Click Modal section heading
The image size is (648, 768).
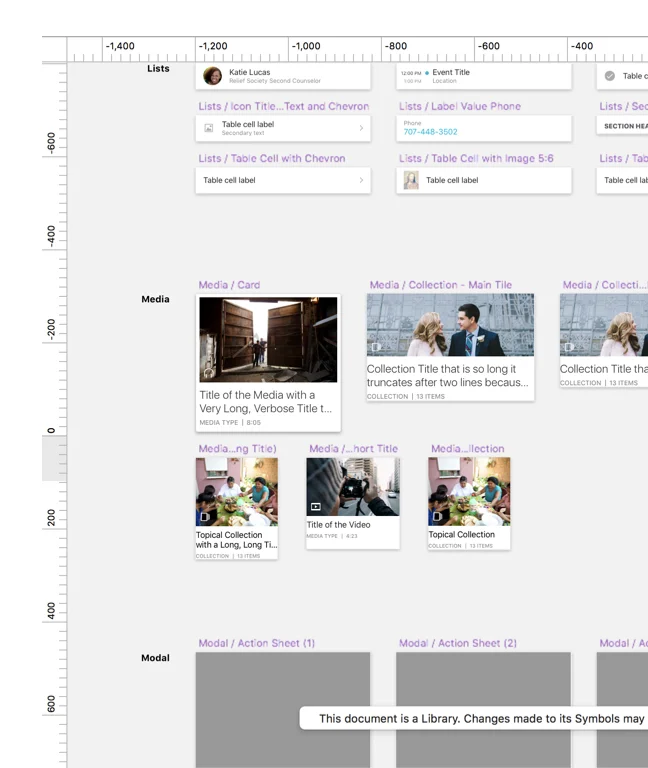coord(155,658)
